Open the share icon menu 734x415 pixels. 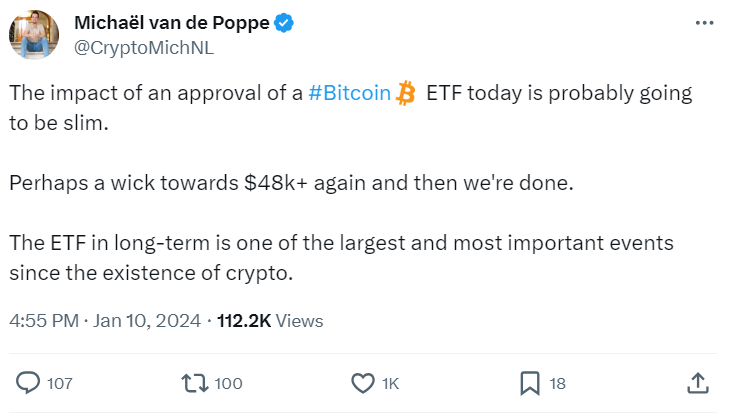click(x=699, y=382)
